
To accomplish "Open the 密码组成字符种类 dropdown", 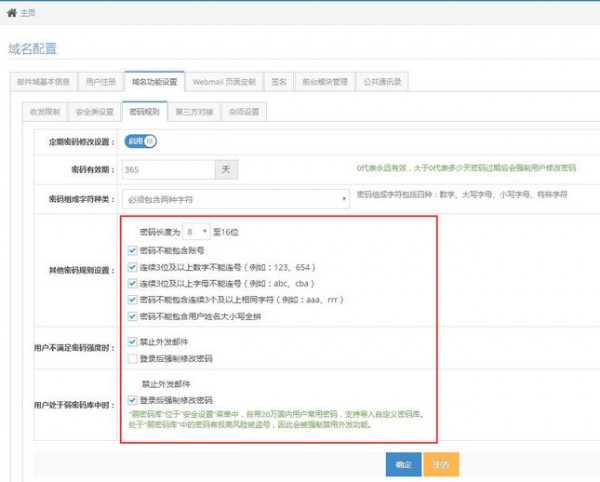I will [x=236, y=199].
